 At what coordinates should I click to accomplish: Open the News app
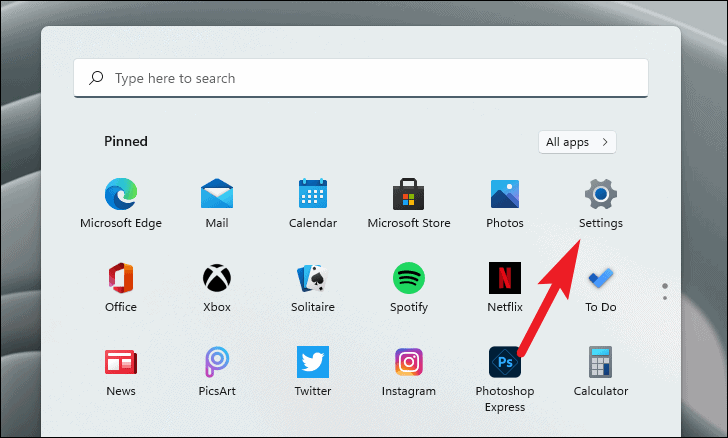(x=121, y=371)
